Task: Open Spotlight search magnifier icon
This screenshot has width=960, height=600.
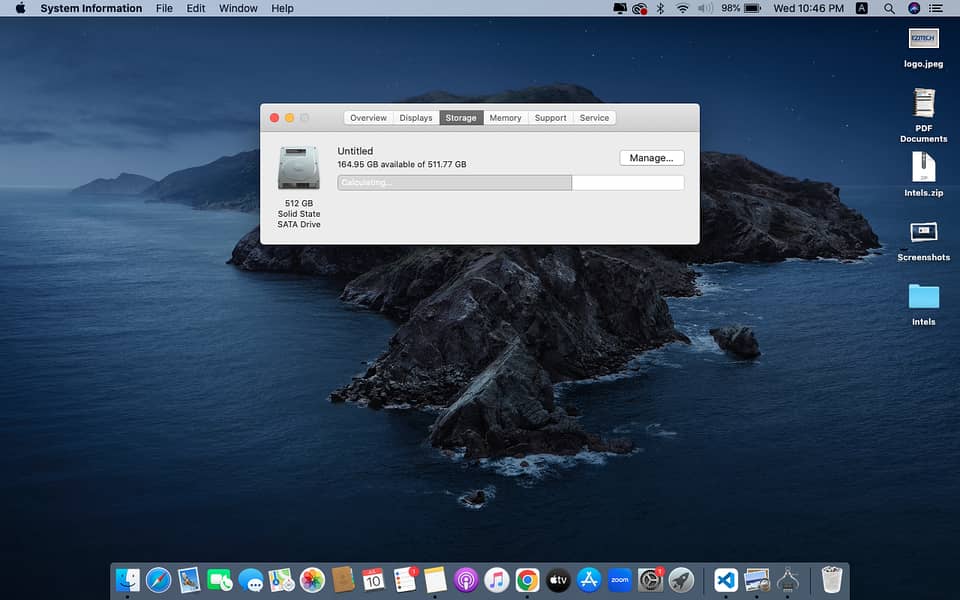Action: (x=889, y=8)
